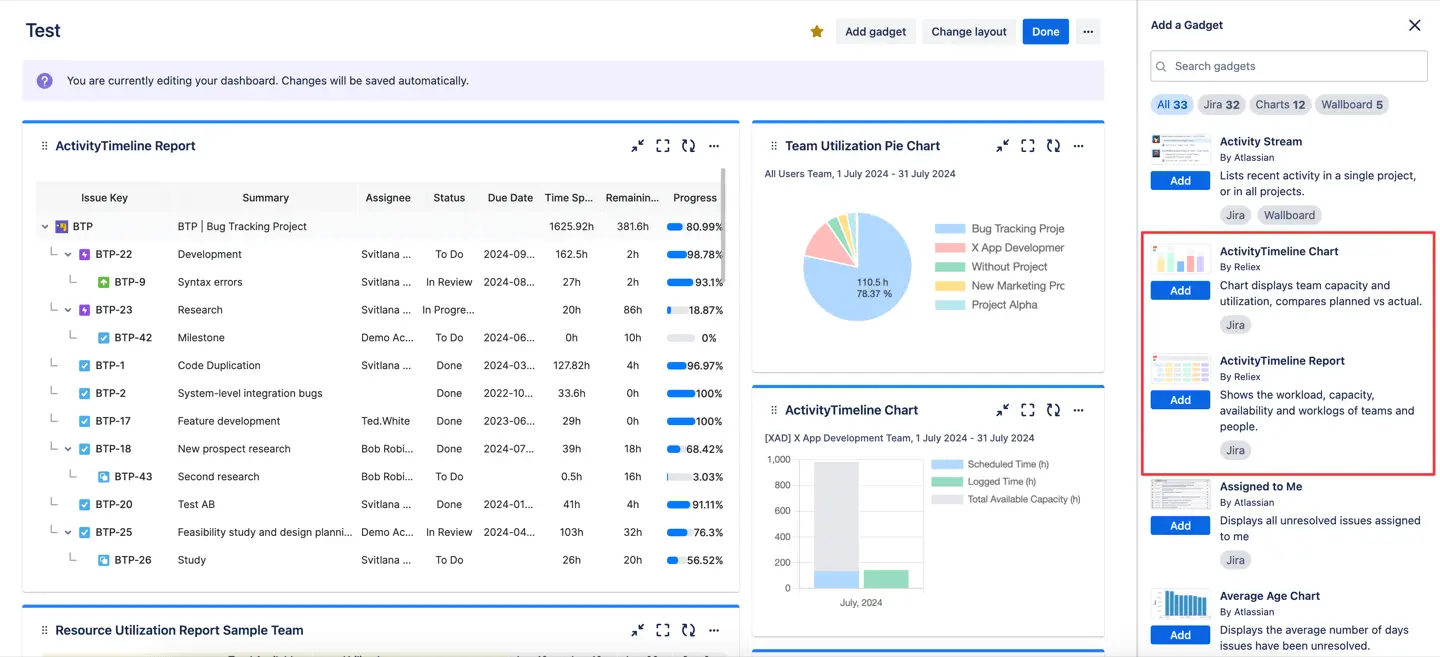Screen dimensions: 1440x657
Task: Click the gold star favorite icon
Action: coord(817,32)
